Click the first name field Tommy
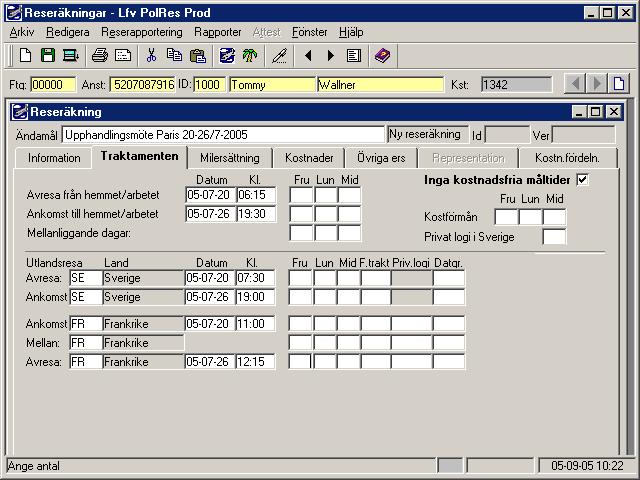 click(x=273, y=84)
